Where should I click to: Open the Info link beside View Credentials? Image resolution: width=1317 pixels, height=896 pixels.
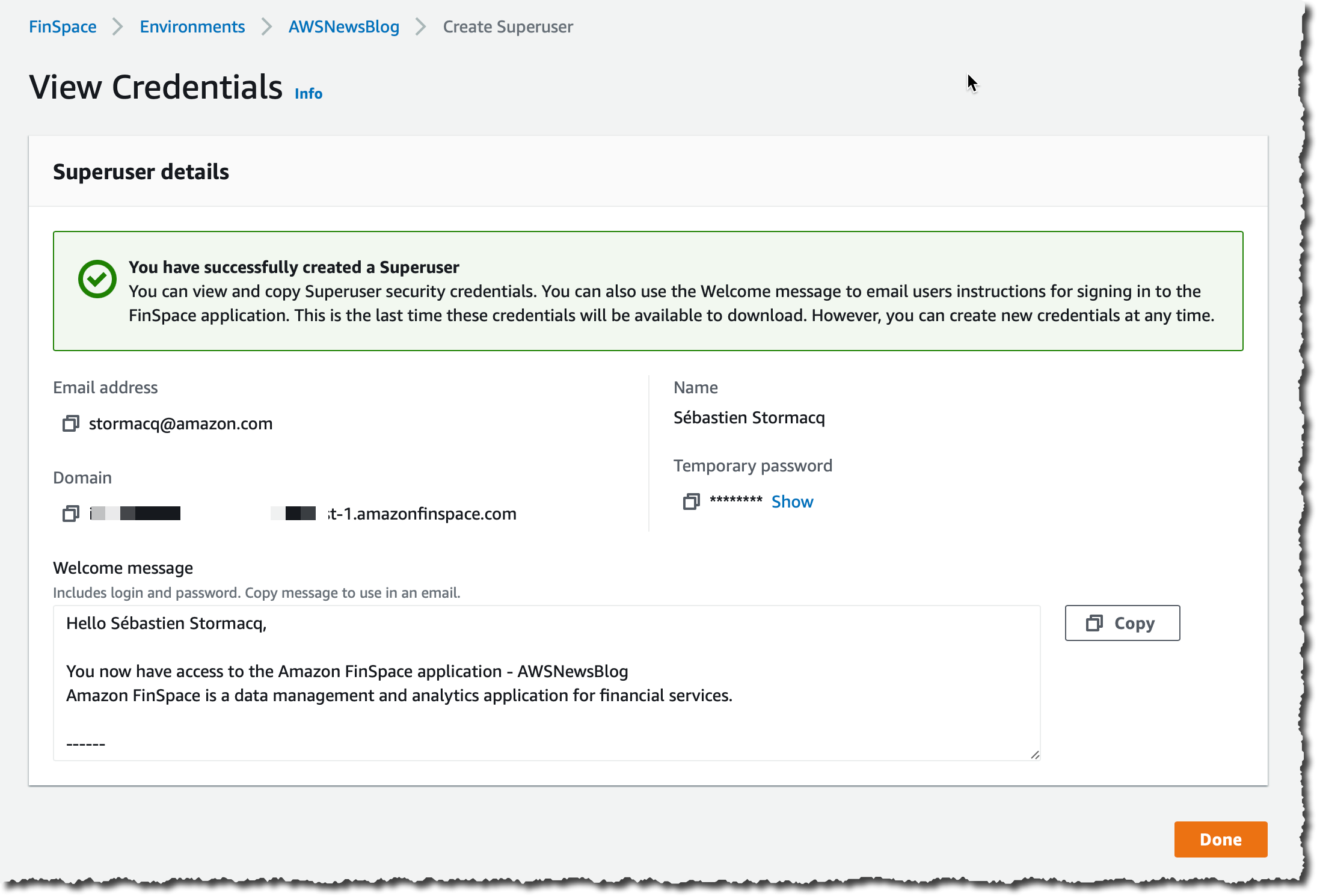309,94
